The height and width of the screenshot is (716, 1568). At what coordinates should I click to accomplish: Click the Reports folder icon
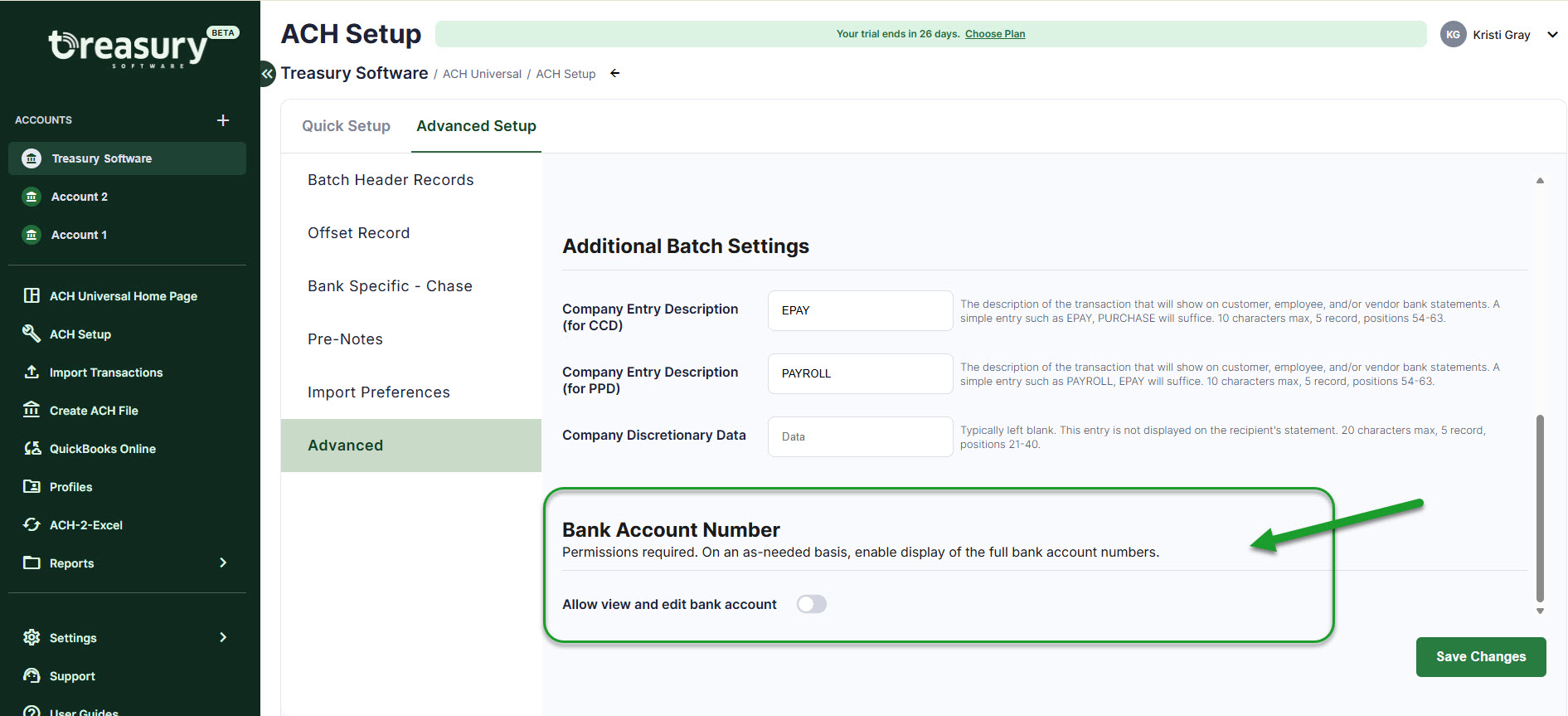[32, 563]
